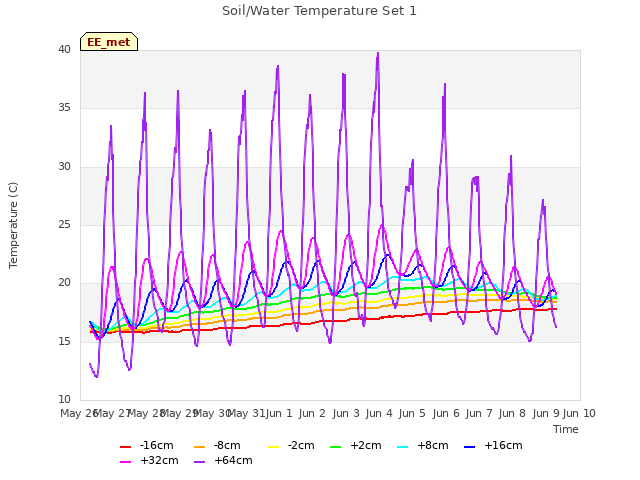Click the Time x-axis label
640x480 pixels.
click(566, 429)
